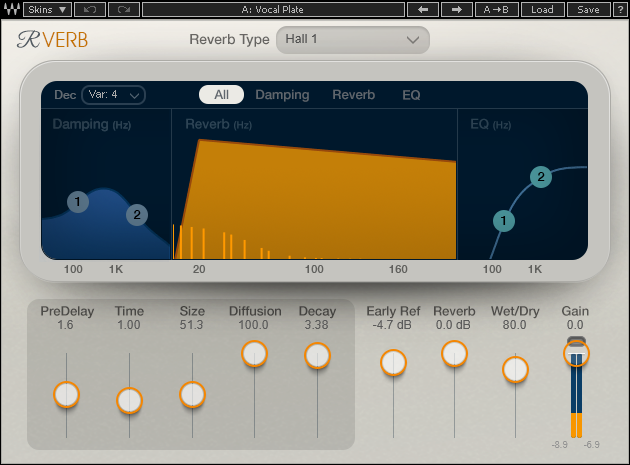Viewport: 630px width, 465px height.
Task: Click the Waves logo icon
Action: pyautogui.click(x=11, y=9)
